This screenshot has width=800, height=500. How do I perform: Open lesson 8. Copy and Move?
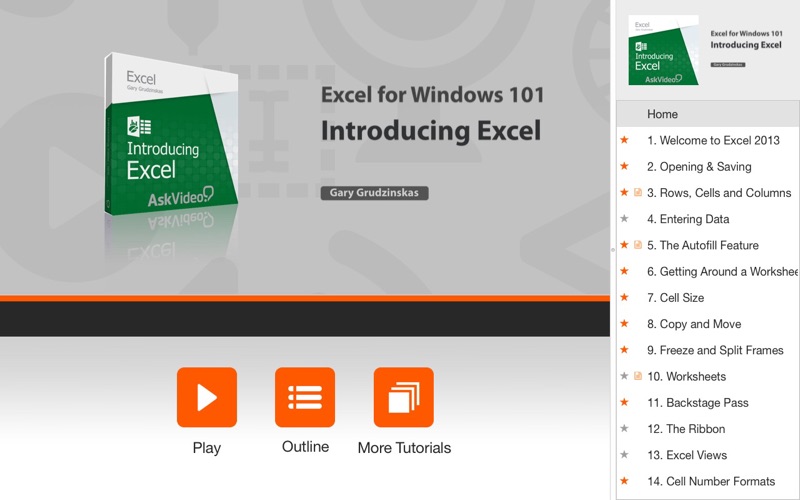click(x=694, y=324)
